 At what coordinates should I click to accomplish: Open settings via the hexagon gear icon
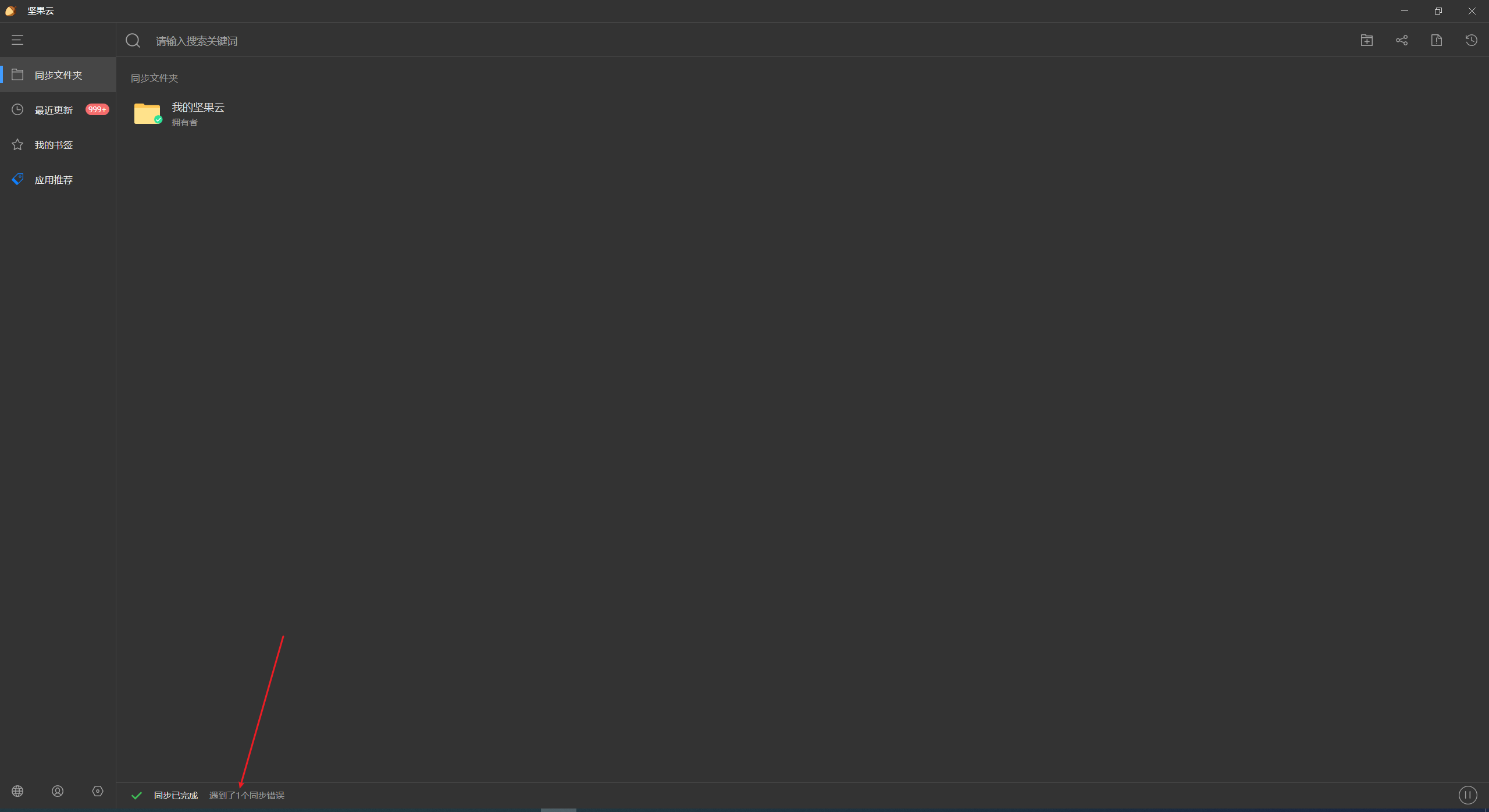click(98, 791)
